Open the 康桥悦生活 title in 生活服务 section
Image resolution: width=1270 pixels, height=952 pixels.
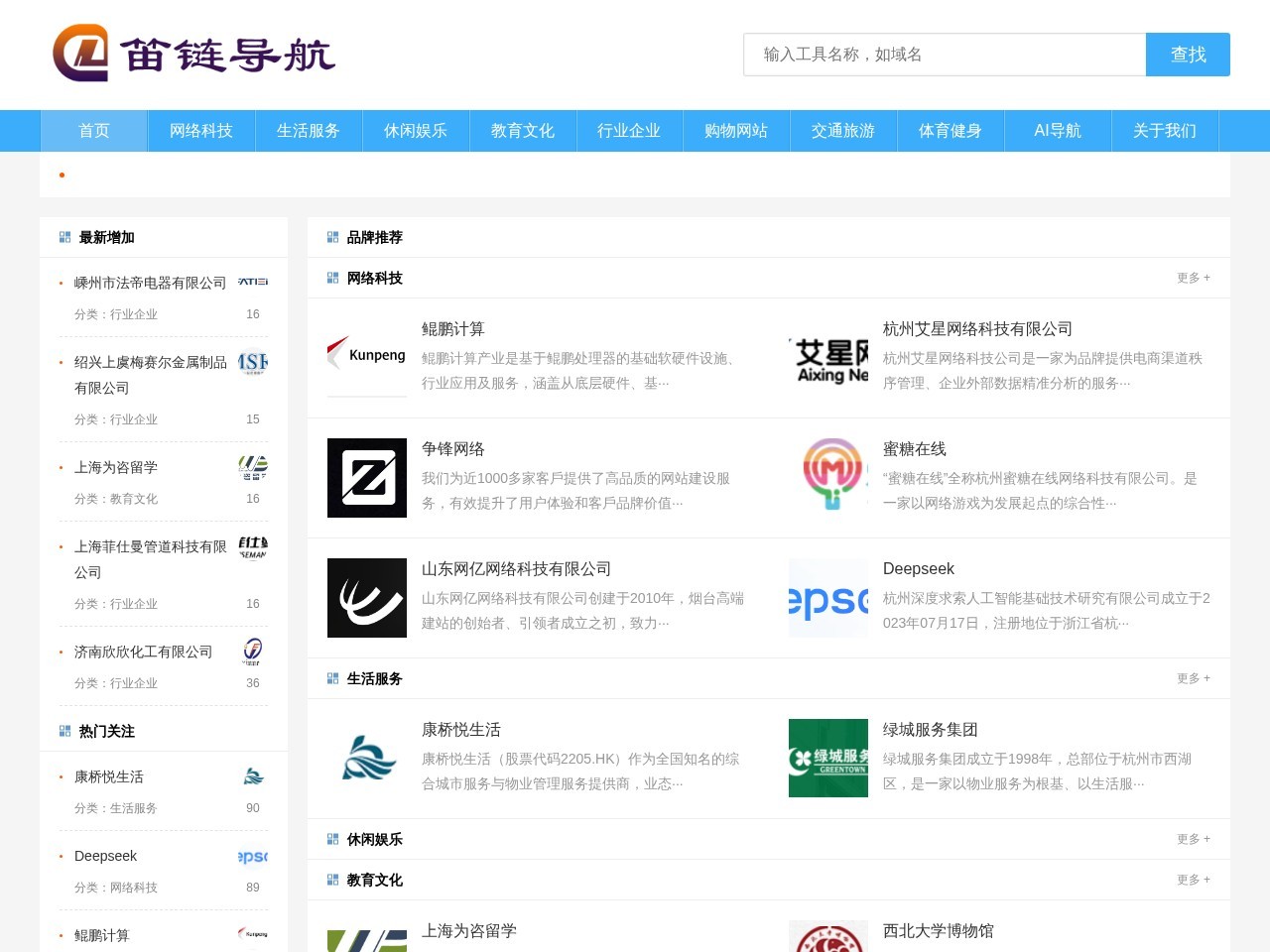pos(461,730)
